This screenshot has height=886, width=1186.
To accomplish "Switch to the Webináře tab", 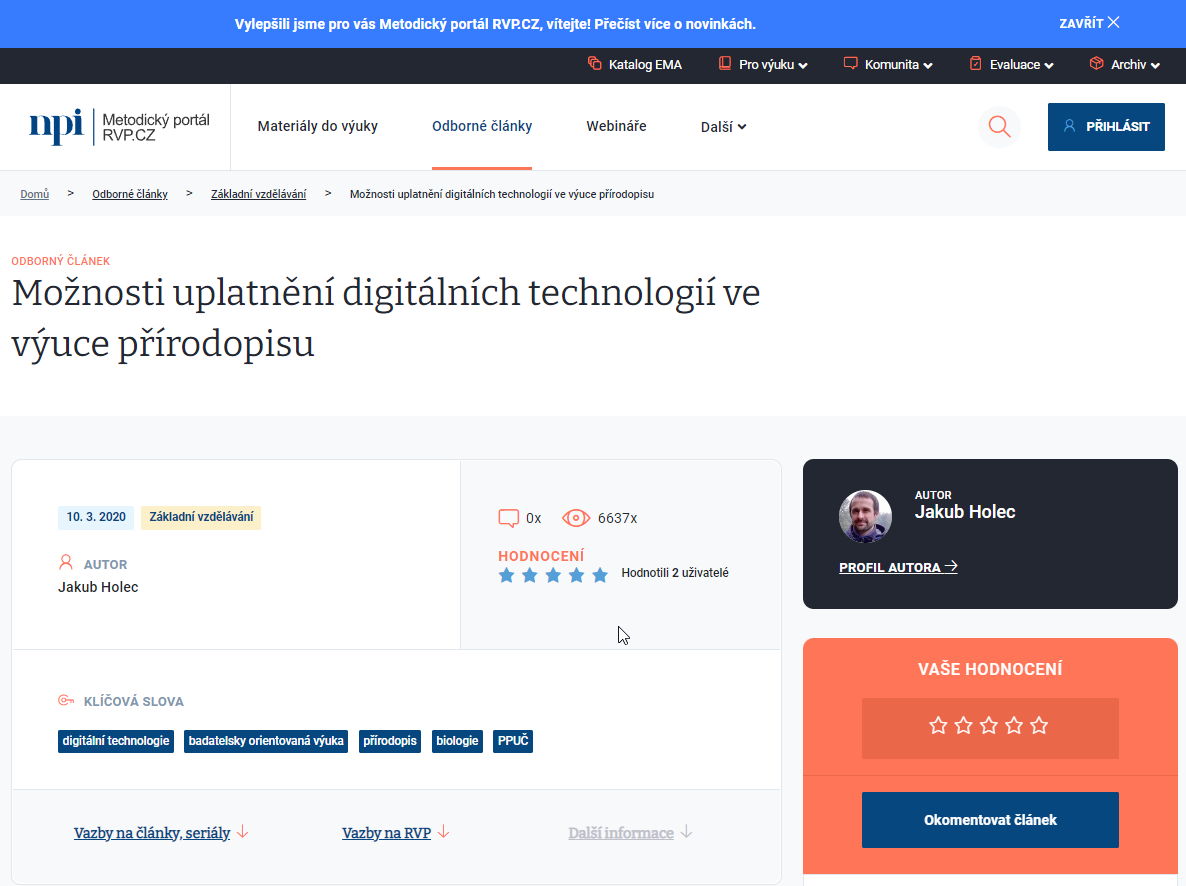I will (x=616, y=127).
